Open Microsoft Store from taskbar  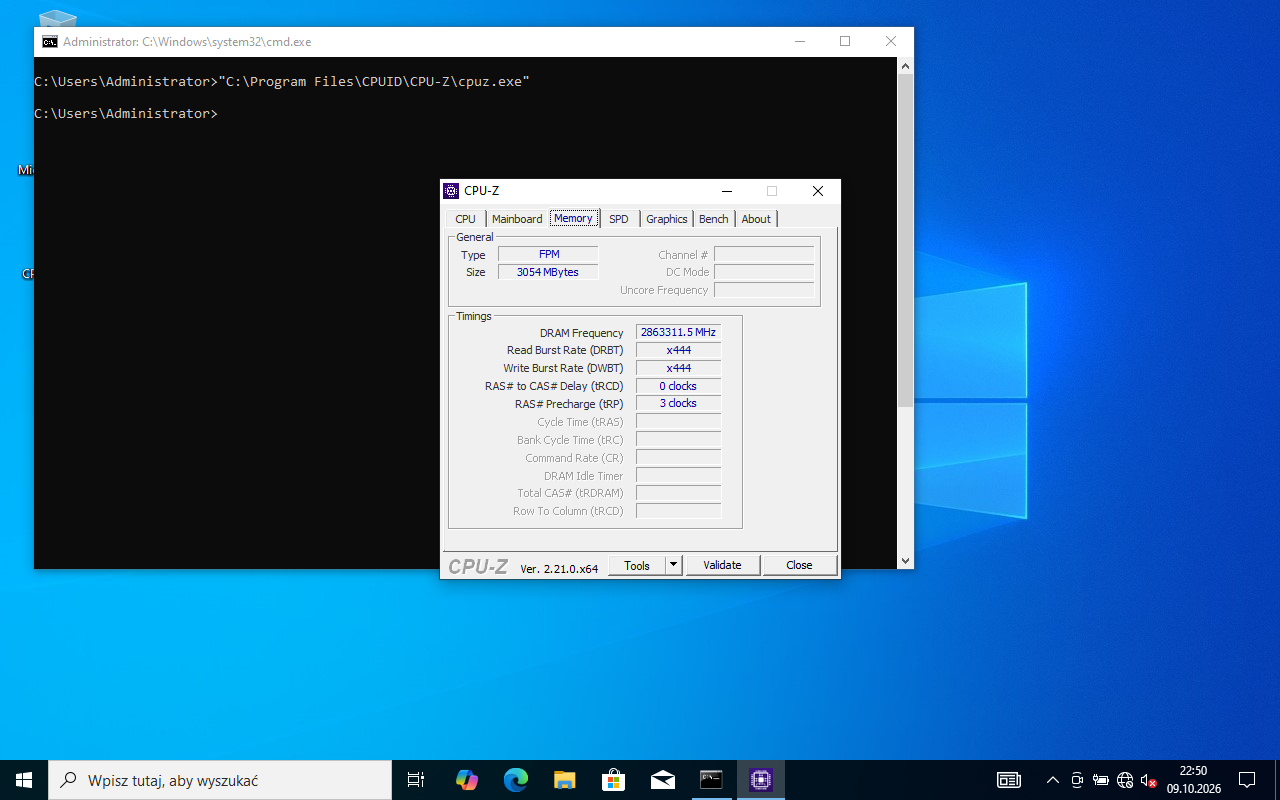point(613,780)
